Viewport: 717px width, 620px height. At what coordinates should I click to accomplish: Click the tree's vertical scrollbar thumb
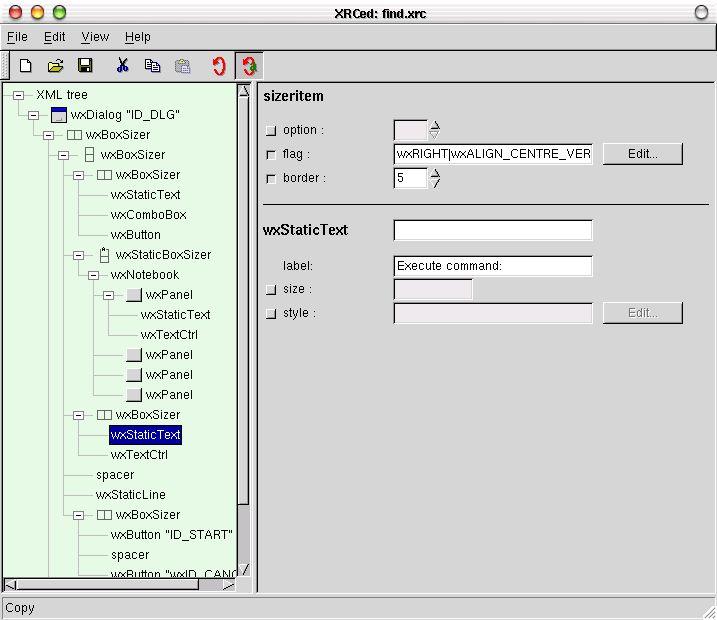point(244,299)
